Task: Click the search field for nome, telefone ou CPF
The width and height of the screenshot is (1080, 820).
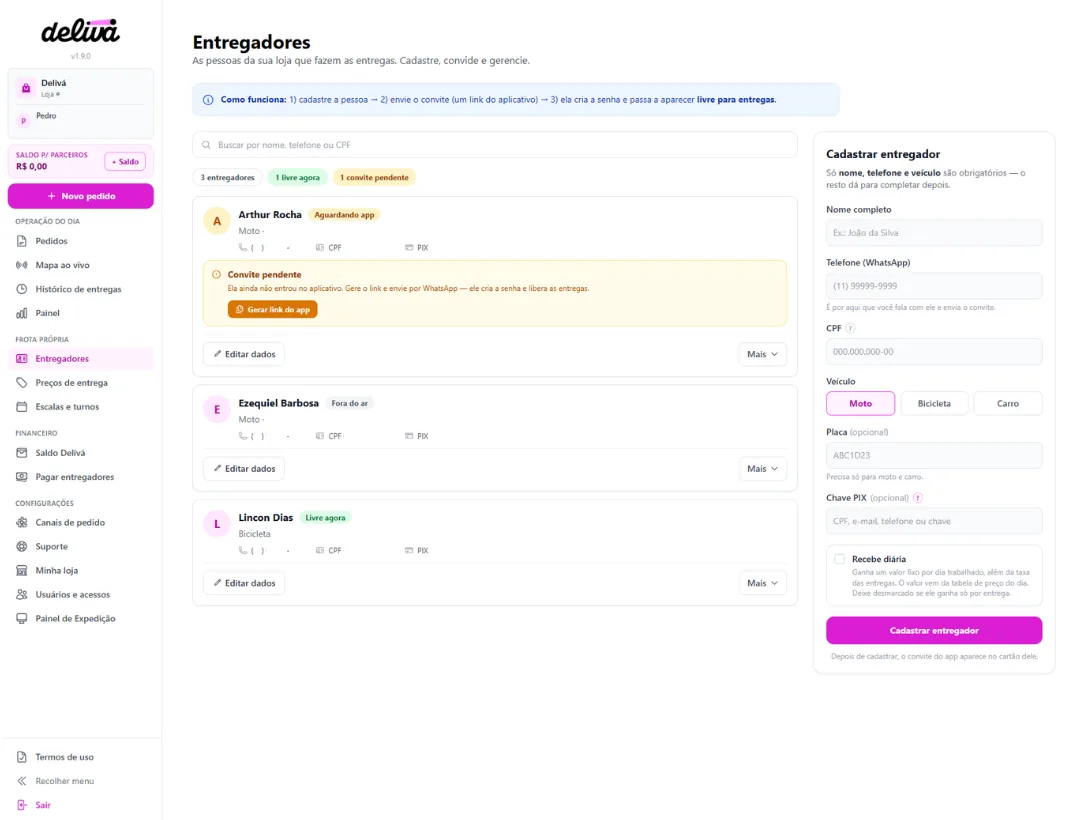Action: [495, 145]
